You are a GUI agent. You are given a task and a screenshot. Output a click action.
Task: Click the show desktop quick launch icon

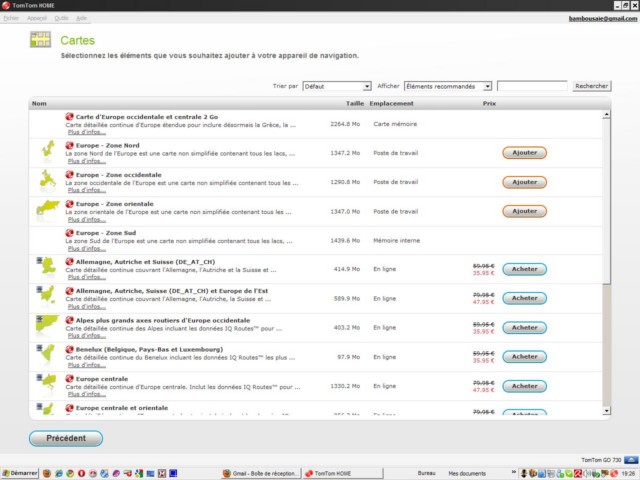[150, 473]
